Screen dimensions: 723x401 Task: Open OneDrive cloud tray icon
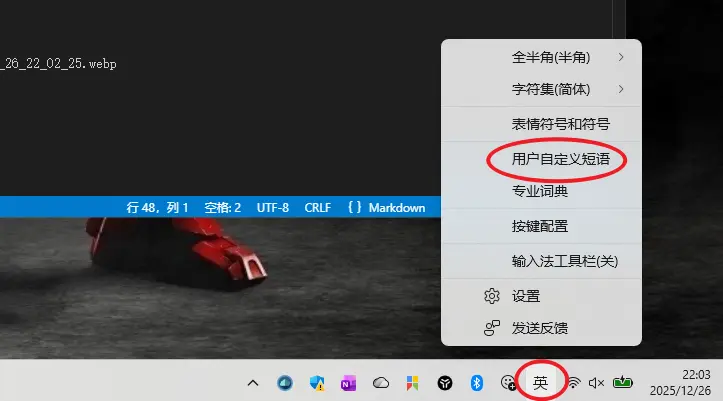click(x=381, y=383)
